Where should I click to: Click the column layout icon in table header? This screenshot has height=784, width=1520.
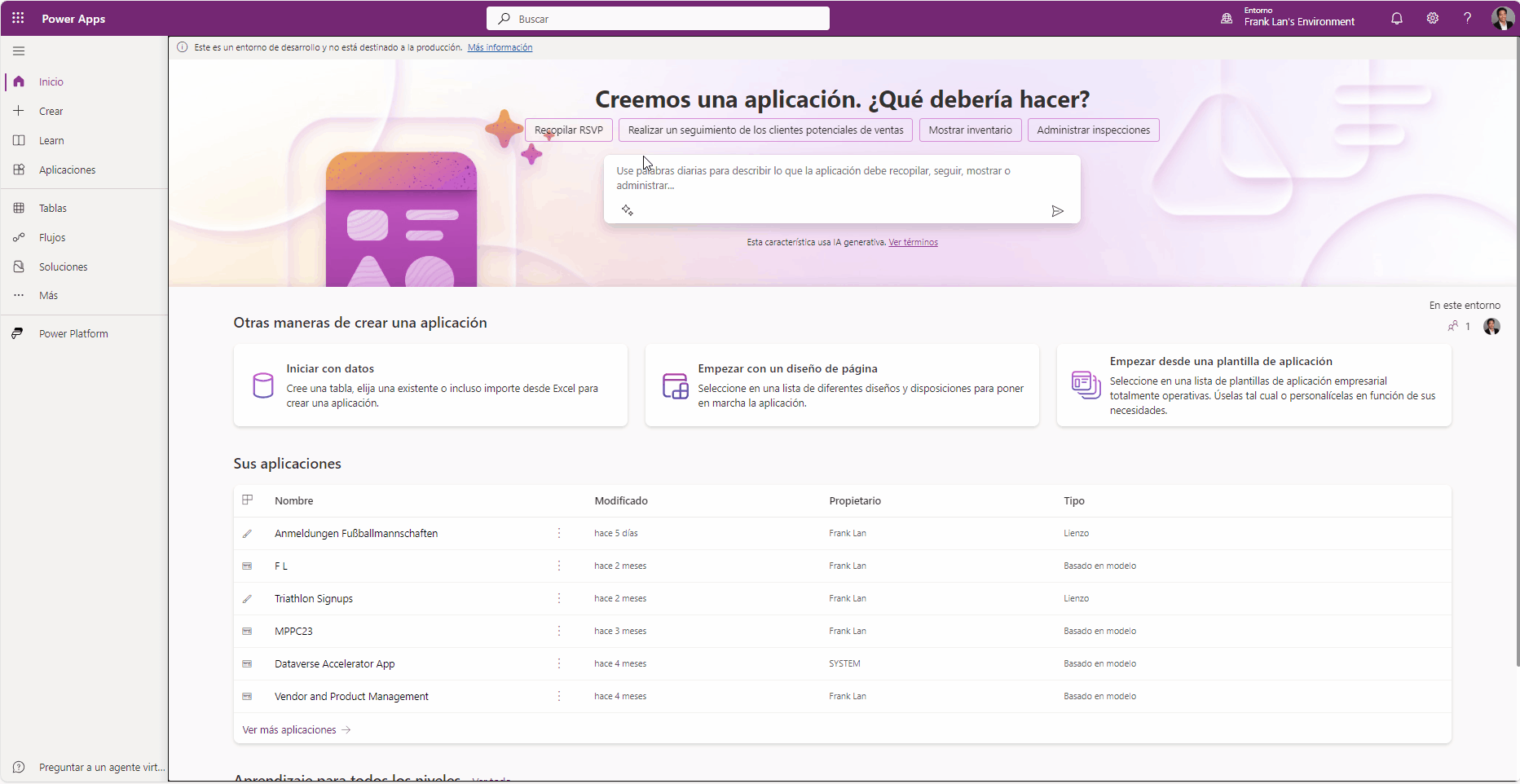click(248, 500)
